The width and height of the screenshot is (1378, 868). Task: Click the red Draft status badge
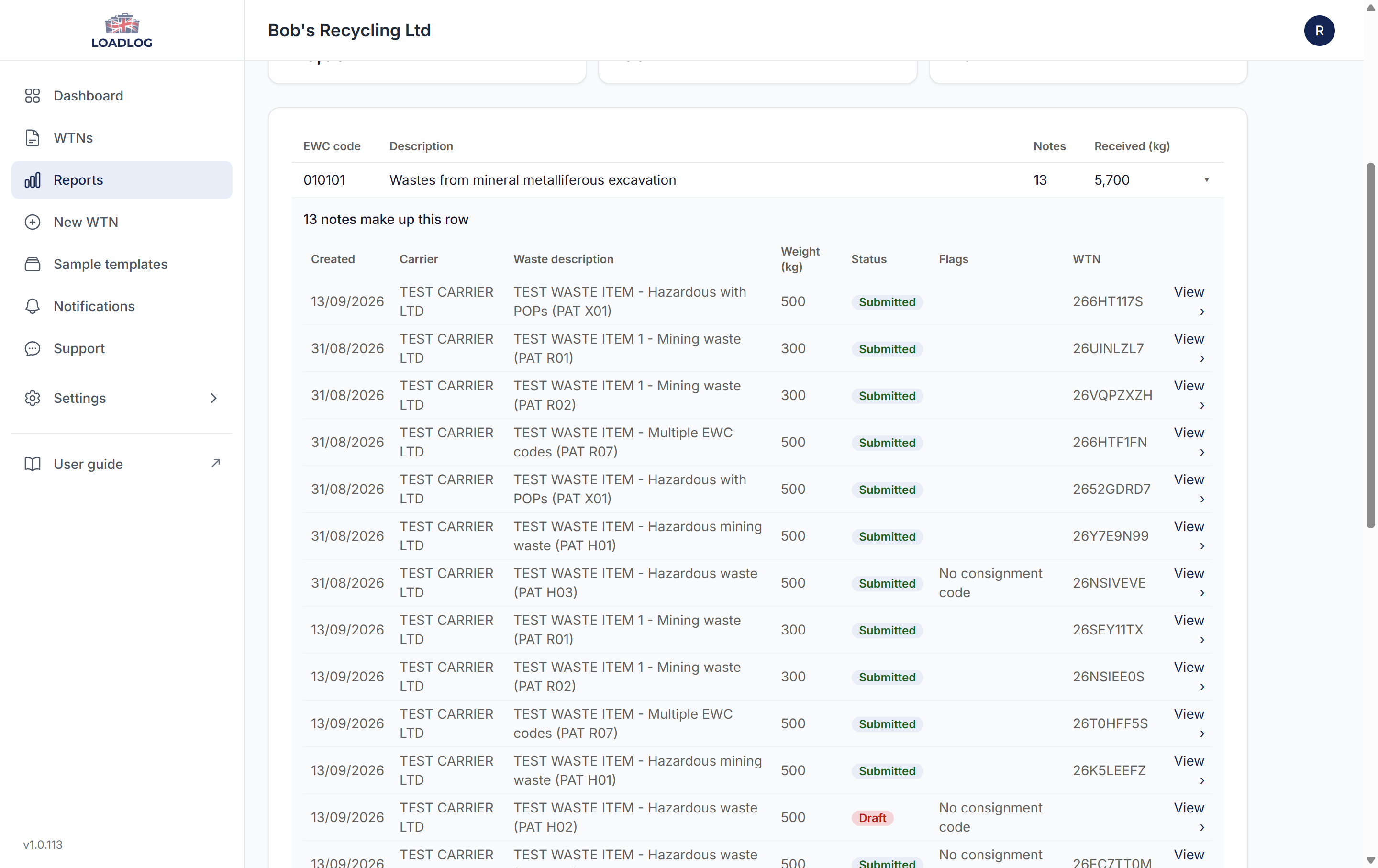tap(872, 818)
